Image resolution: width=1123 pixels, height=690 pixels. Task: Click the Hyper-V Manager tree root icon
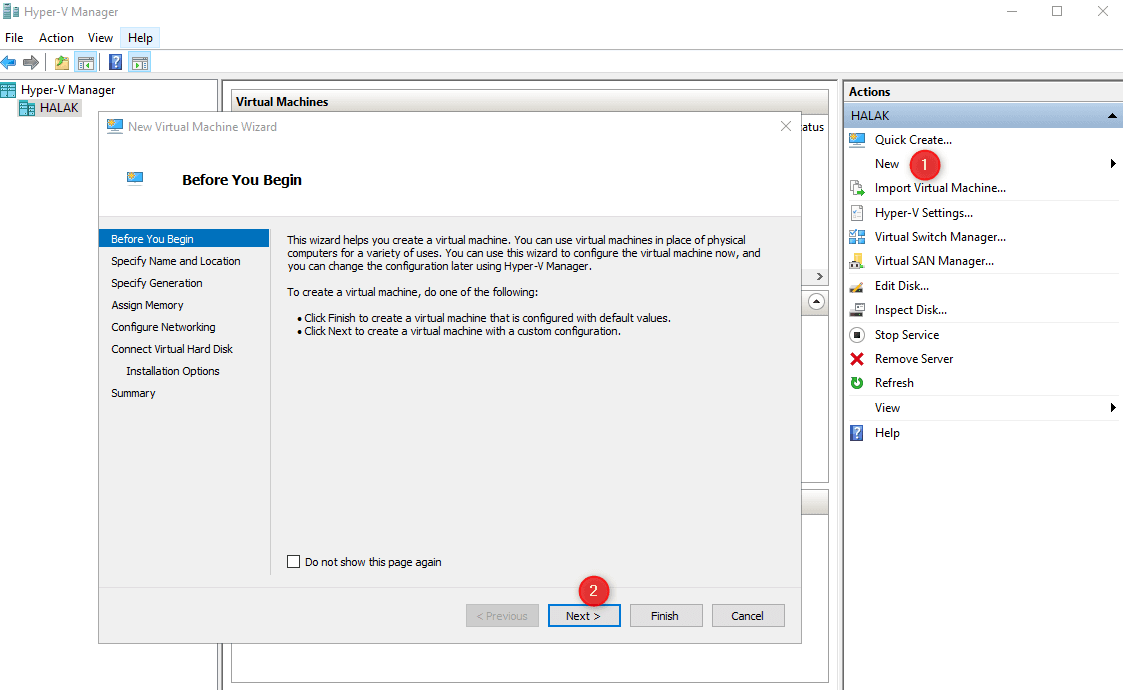tap(9, 90)
